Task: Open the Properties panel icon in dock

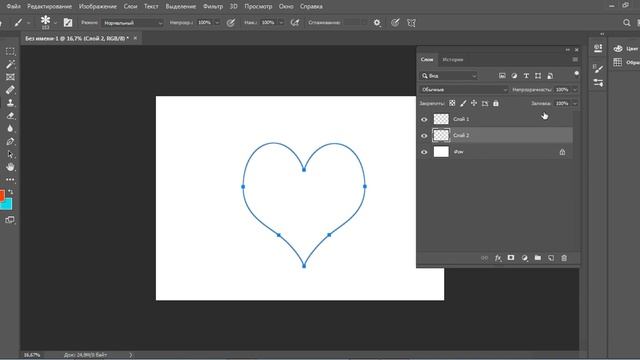Action: coord(598,49)
